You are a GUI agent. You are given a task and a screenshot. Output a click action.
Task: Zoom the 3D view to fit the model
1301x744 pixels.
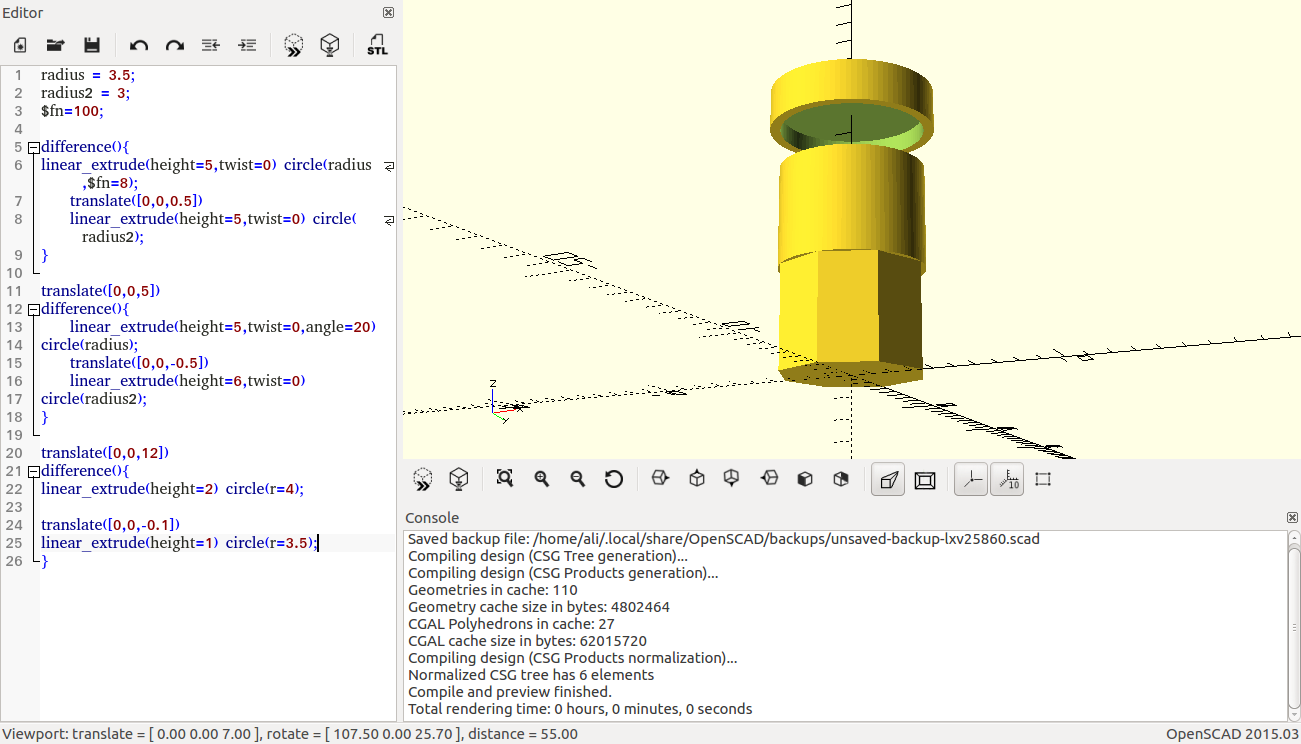(505, 479)
